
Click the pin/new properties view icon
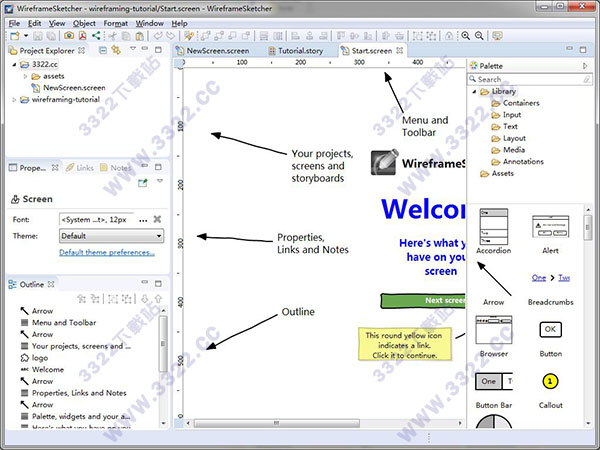pyautogui.click(x=143, y=183)
